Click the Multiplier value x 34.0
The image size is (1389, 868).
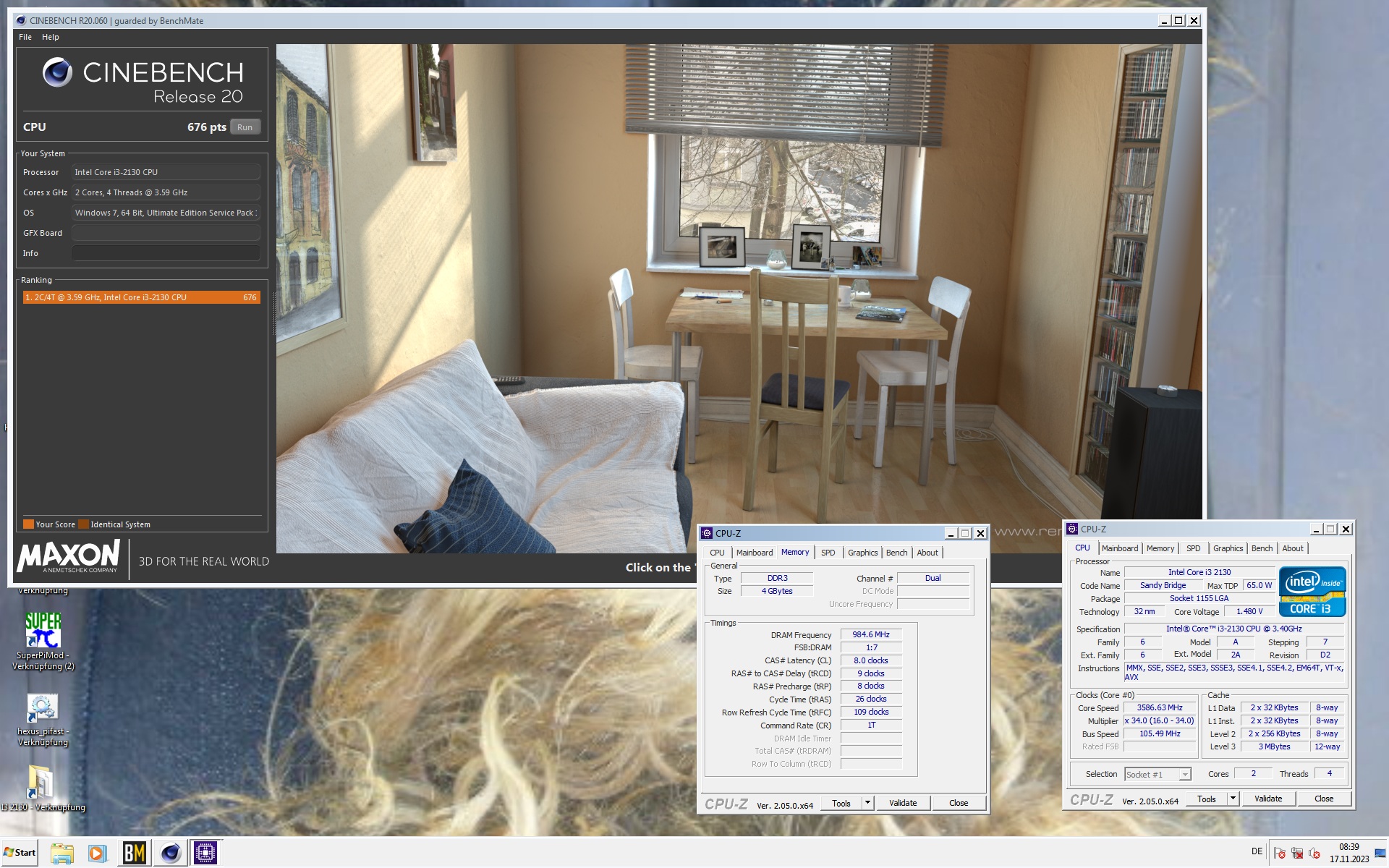click(1160, 720)
